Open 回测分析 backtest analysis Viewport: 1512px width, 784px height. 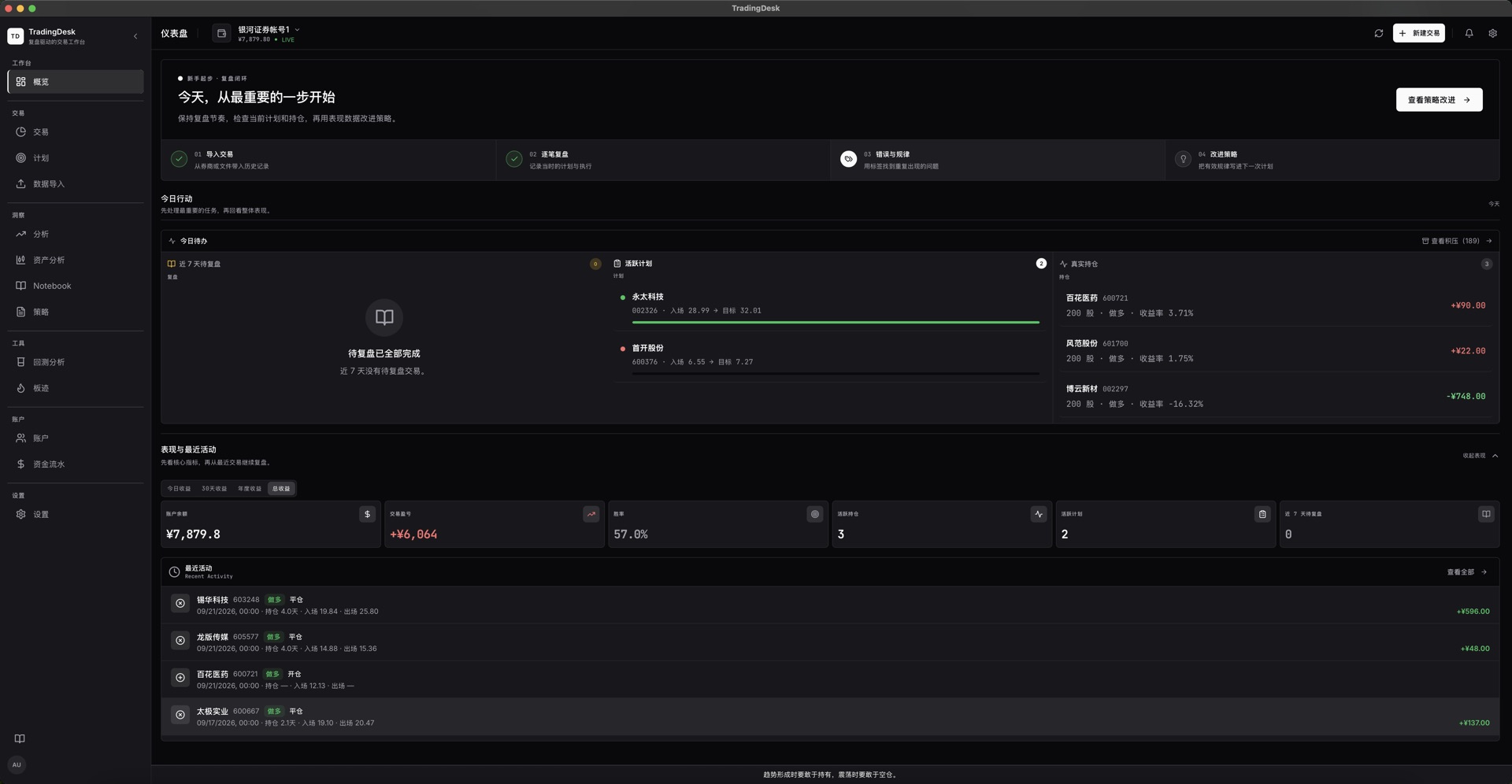click(x=76, y=363)
